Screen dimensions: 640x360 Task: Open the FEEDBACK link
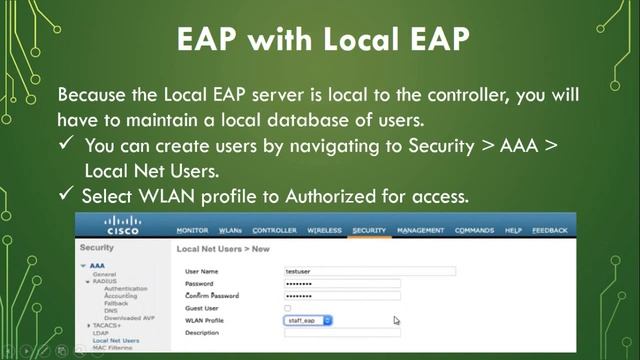point(550,231)
